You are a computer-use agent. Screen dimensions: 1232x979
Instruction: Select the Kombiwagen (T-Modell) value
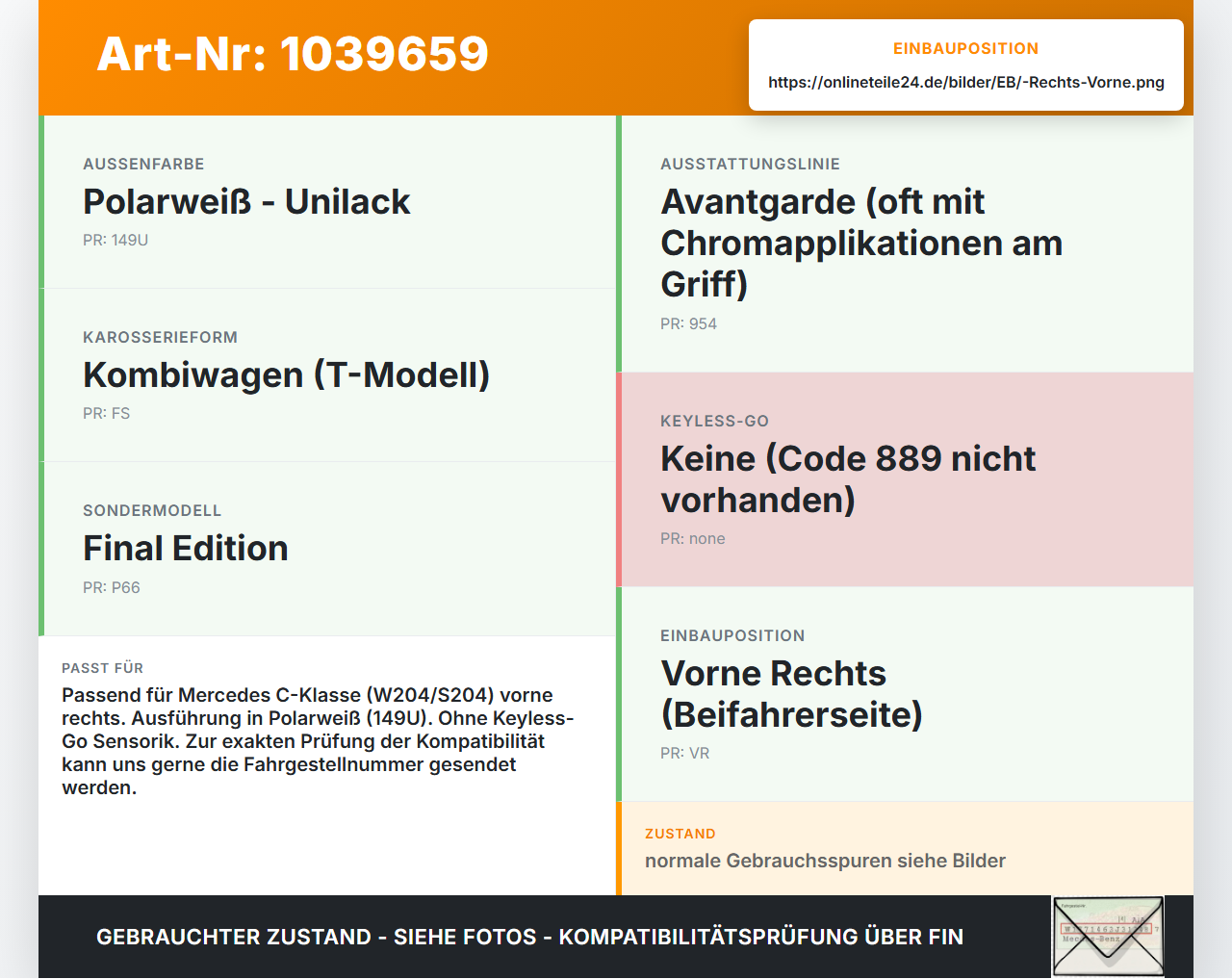point(287,375)
